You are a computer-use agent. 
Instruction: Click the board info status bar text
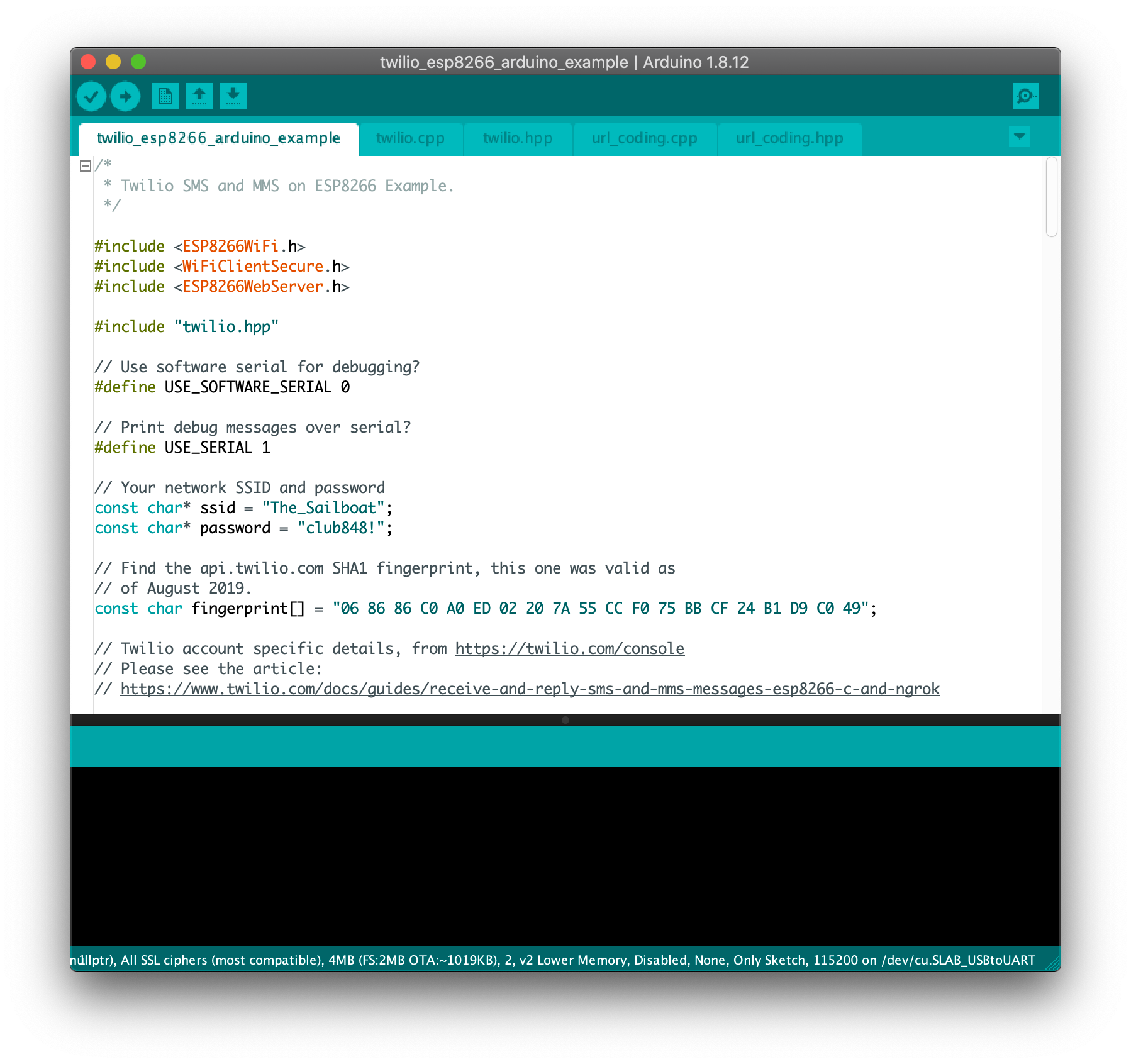pos(553,960)
